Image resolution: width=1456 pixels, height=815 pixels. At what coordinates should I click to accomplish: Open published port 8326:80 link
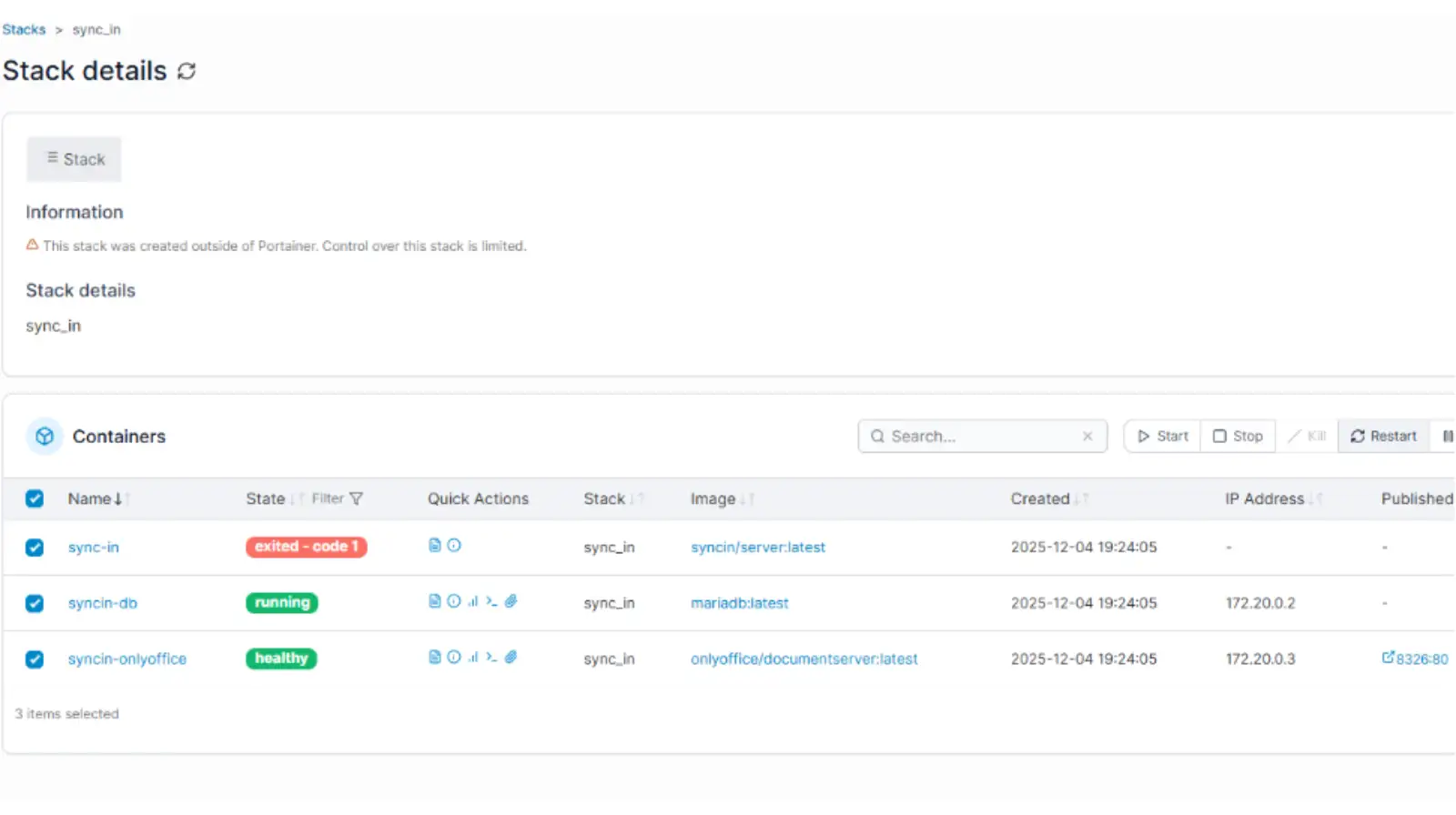[x=1415, y=659]
